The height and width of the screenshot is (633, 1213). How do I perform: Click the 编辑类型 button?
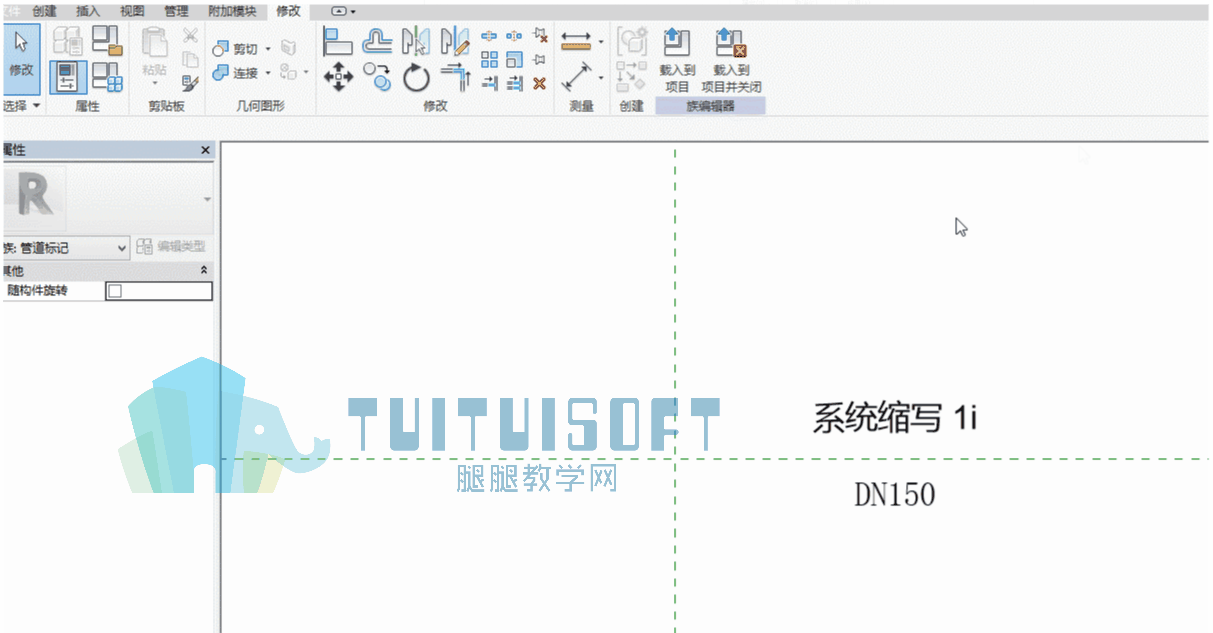coord(172,247)
